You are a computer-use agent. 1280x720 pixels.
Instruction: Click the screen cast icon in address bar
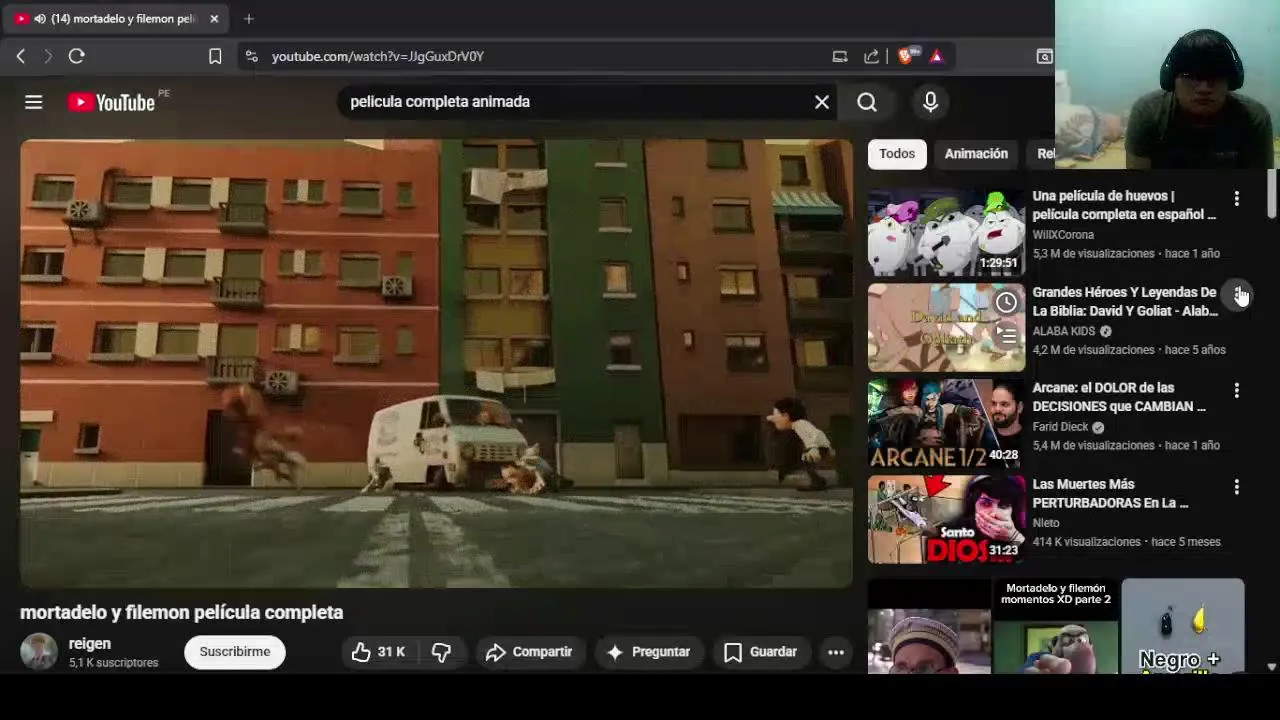click(840, 57)
